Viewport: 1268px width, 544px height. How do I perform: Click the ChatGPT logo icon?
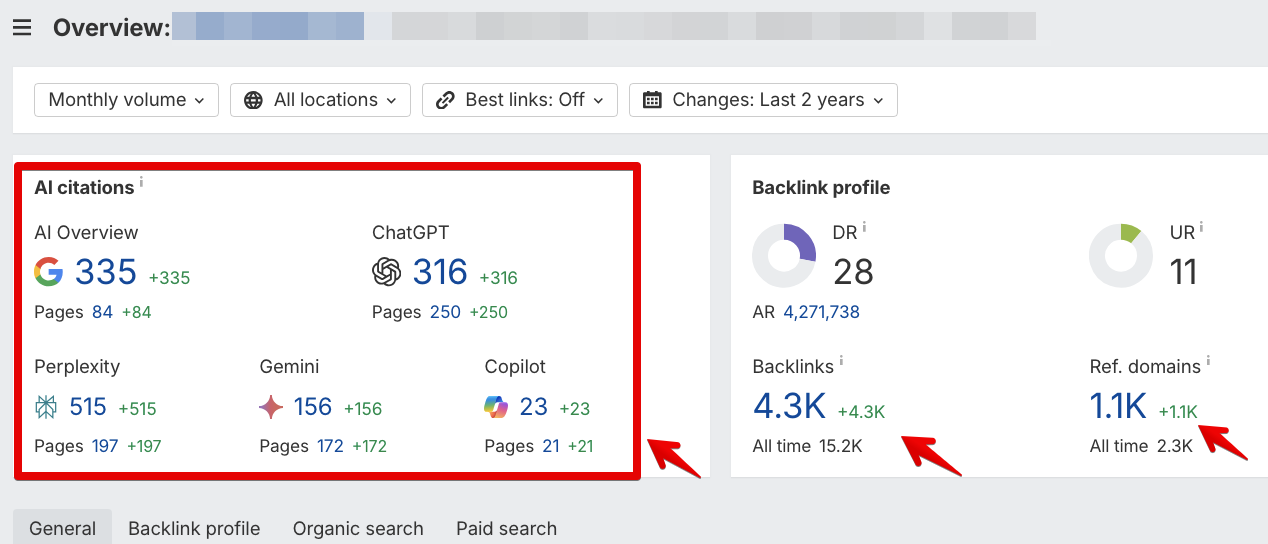click(x=387, y=272)
